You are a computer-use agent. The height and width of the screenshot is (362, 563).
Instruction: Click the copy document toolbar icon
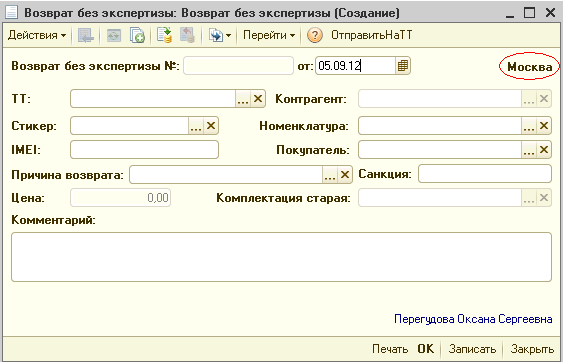[x=137, y=35]
